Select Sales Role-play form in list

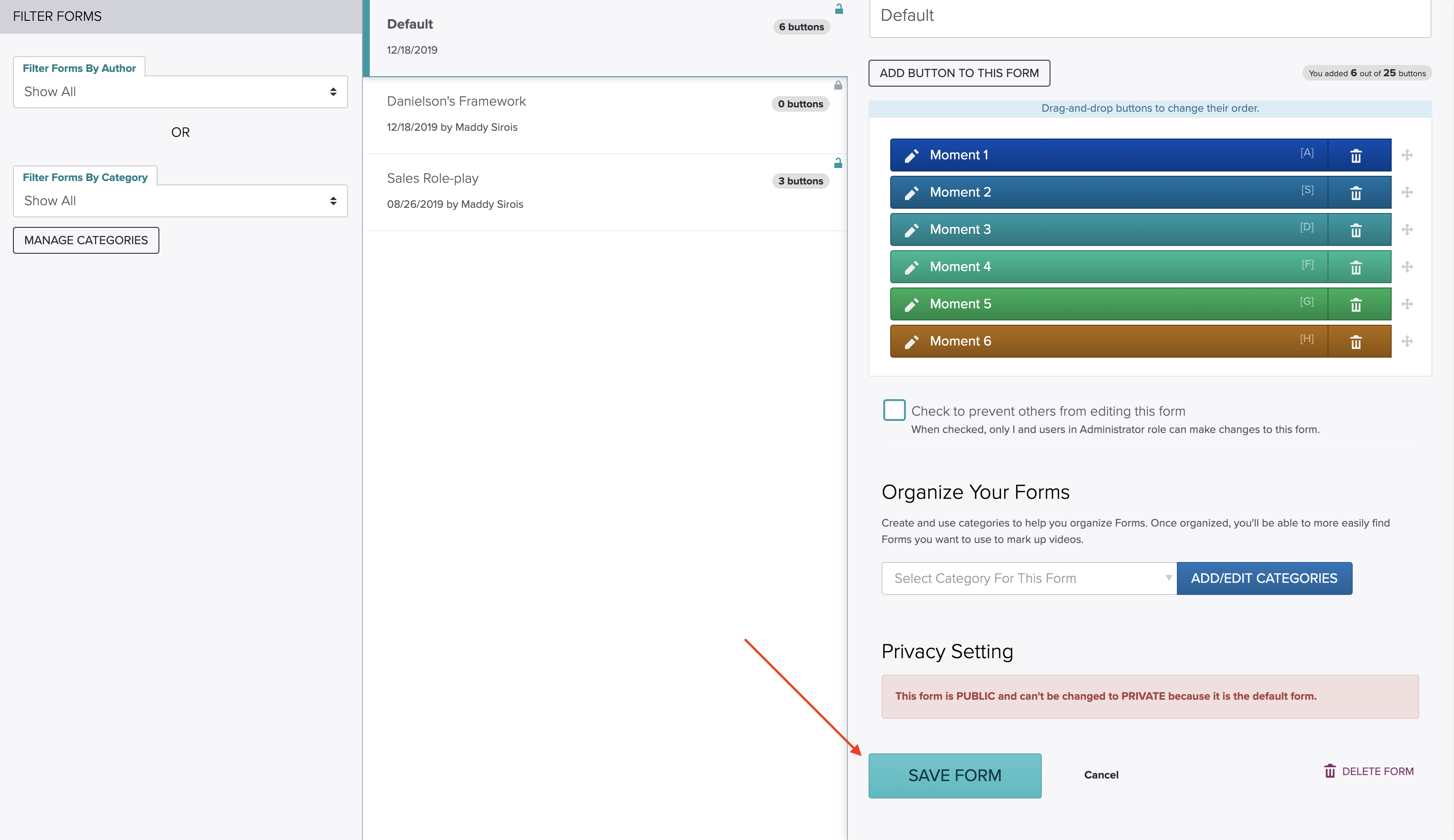(x=605, y=192)
